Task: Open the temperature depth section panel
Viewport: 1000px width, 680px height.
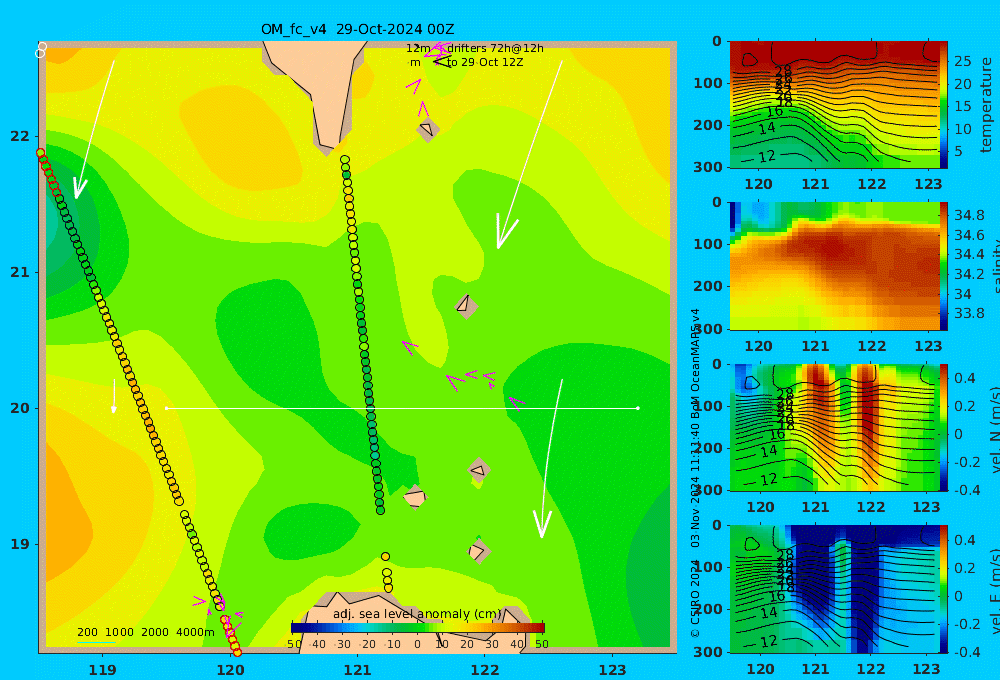Action: tap(834, 105)
